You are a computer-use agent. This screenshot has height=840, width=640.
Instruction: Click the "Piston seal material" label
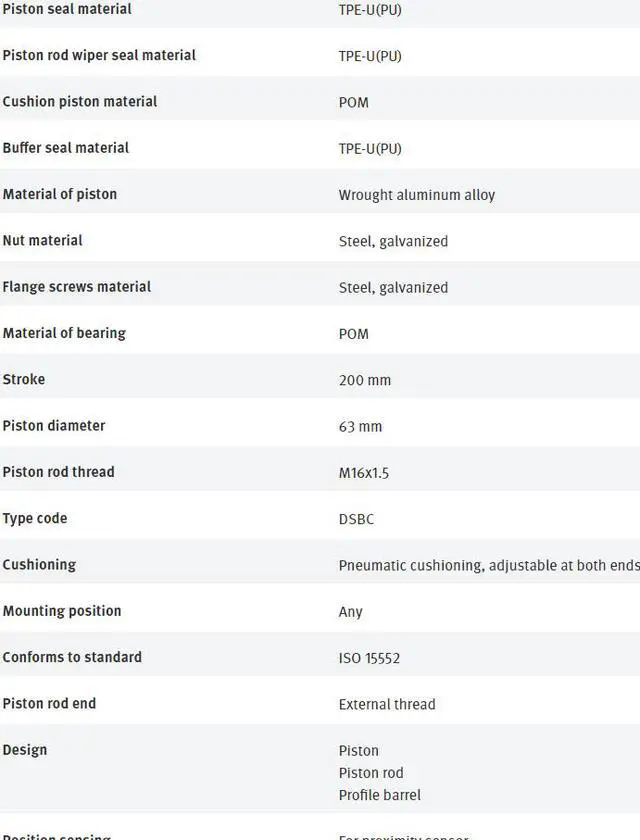pyautogui.click(x=67, y=9)
